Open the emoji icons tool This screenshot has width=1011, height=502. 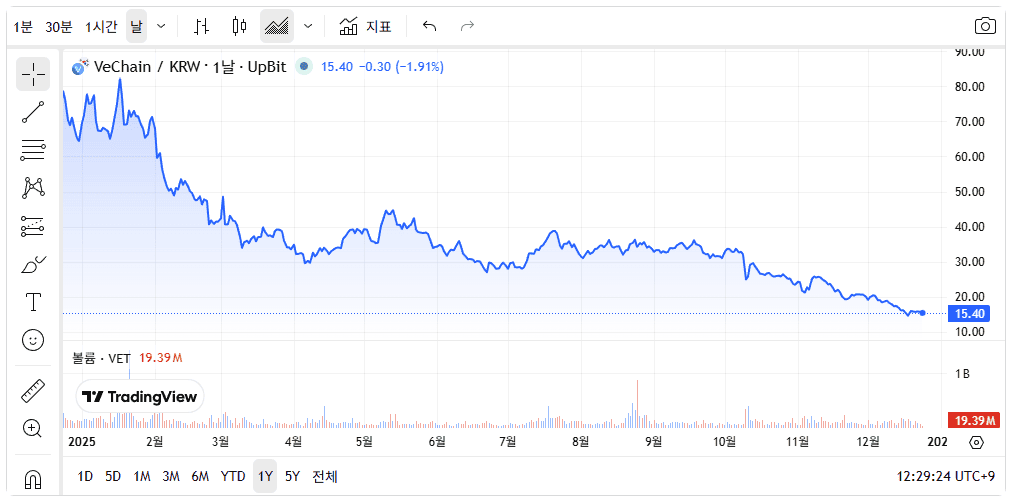click(x=33, y=340)
